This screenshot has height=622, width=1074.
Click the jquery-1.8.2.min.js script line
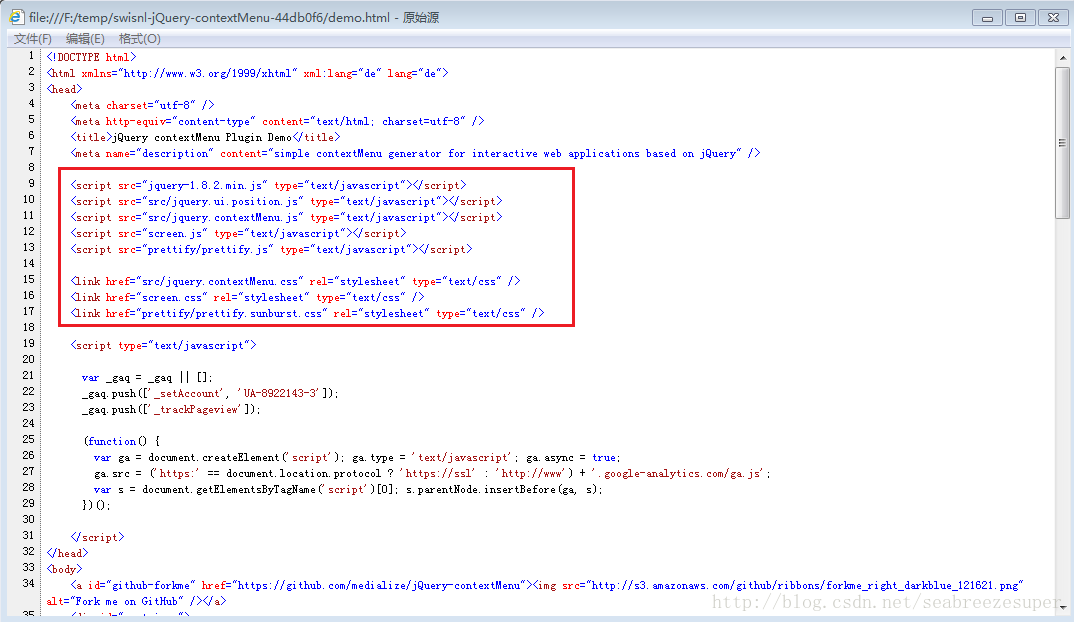click(268, 186)
